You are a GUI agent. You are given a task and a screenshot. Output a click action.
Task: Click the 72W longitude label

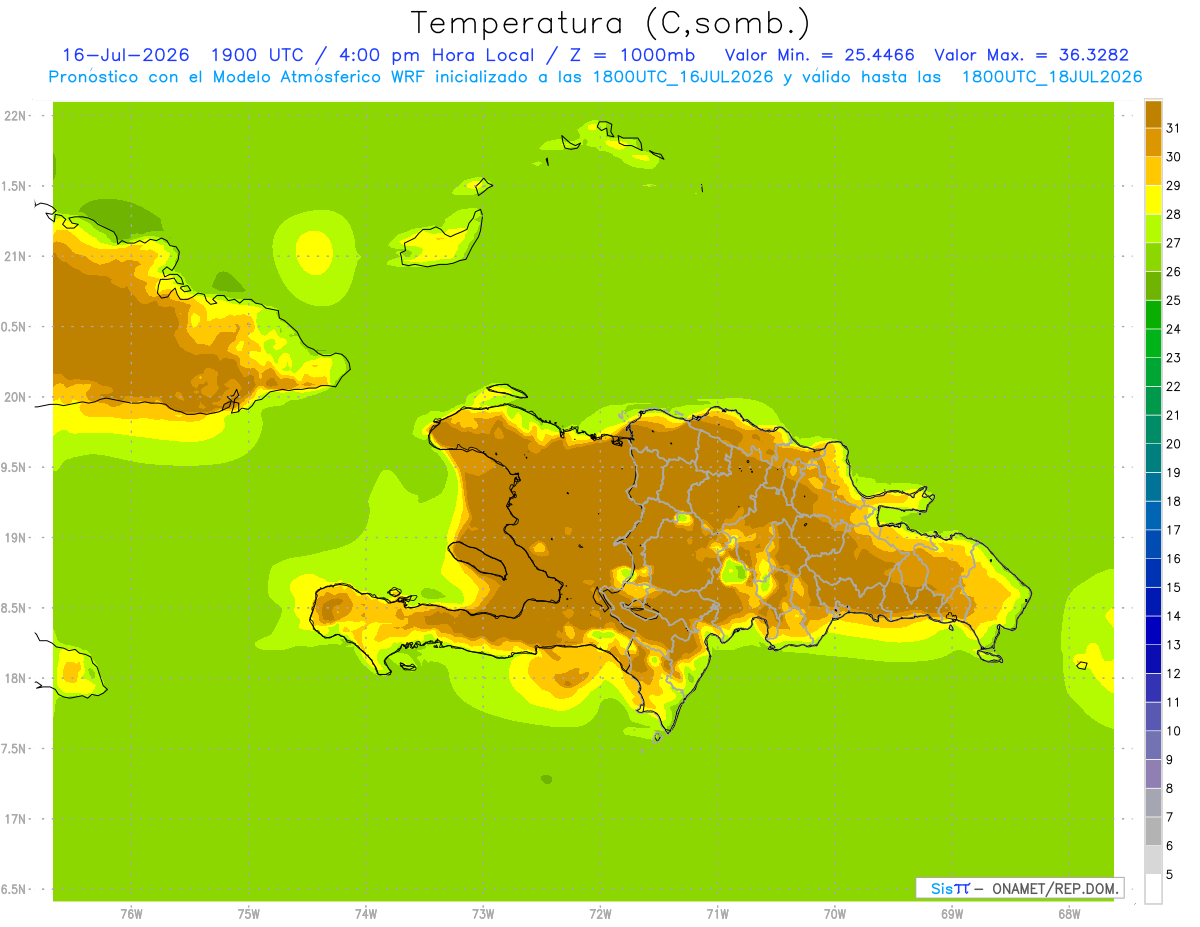(x=600, y=914)
